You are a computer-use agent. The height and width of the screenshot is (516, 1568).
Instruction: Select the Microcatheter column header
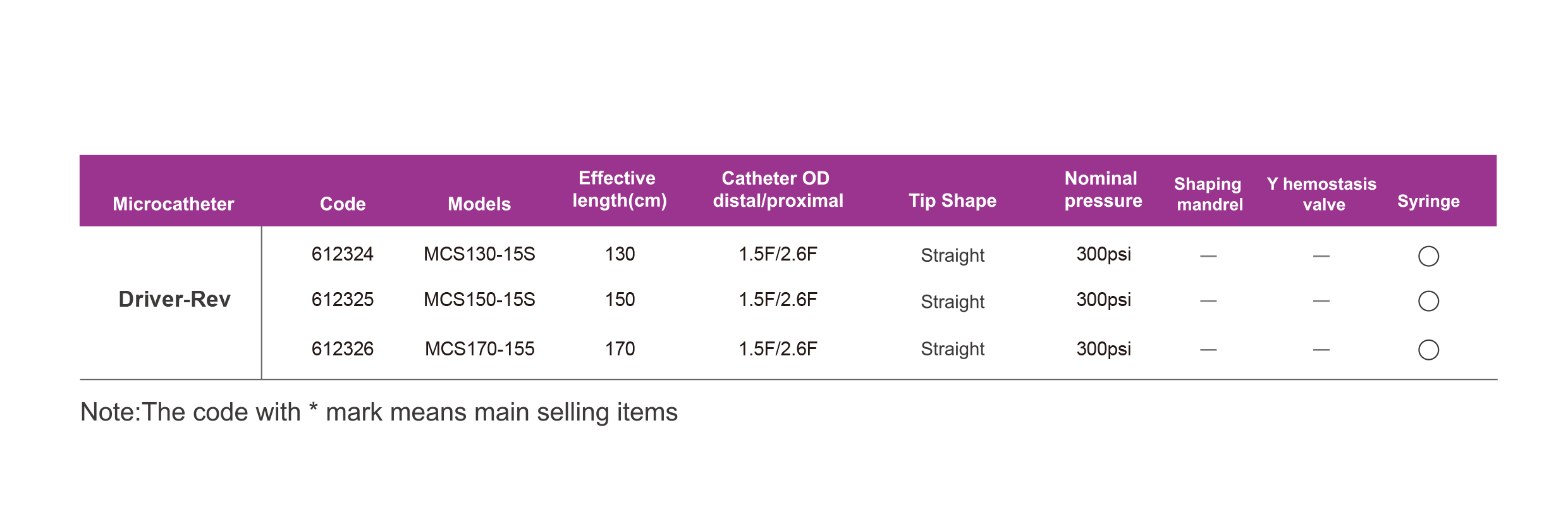click(x=173, y=204)
